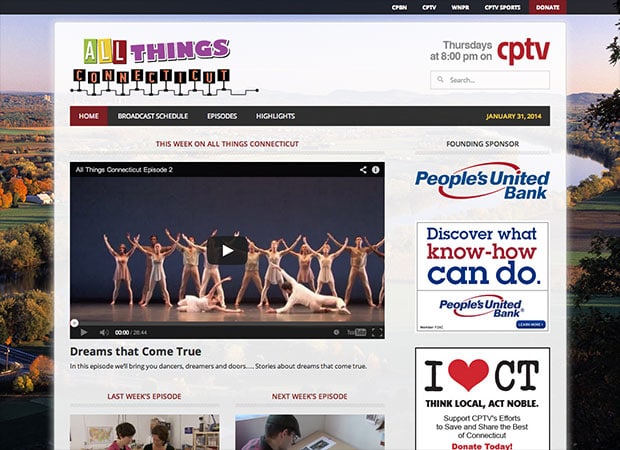Screen dimensions: 620x450
Task: Click the YouTube logo in player
Action: point(356,332)
